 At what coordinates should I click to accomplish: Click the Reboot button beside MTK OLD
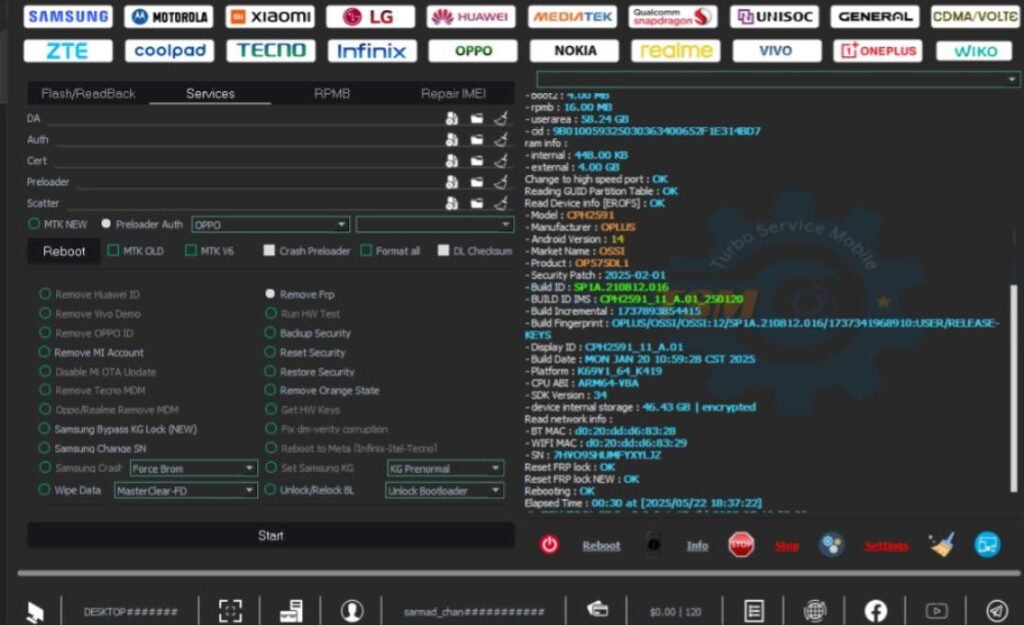click(64, 251)
